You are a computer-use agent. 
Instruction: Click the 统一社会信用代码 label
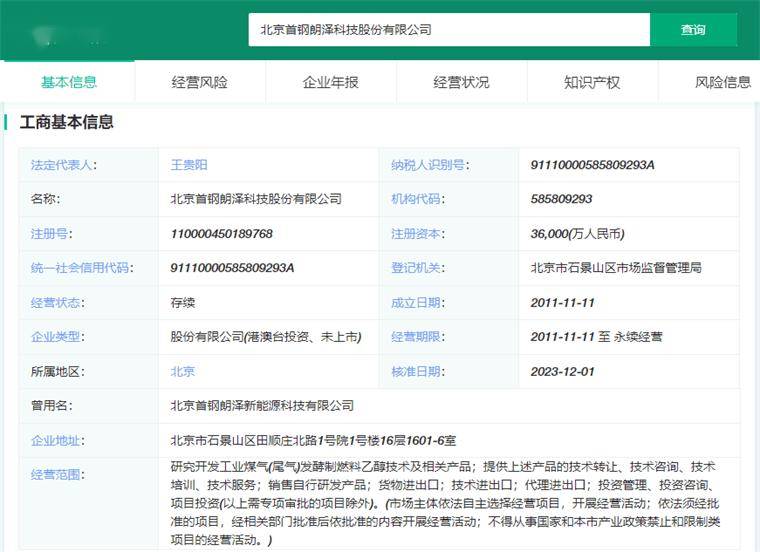[82, 268]
